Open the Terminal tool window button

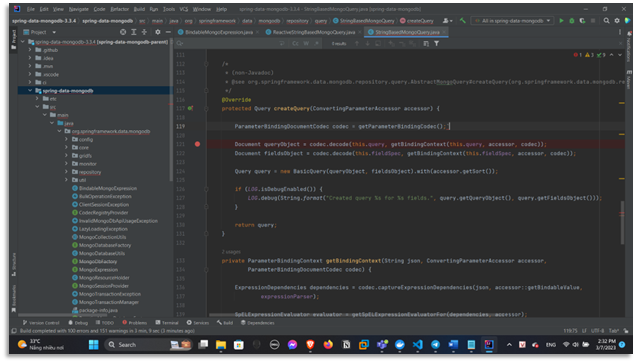coord(167,323)
